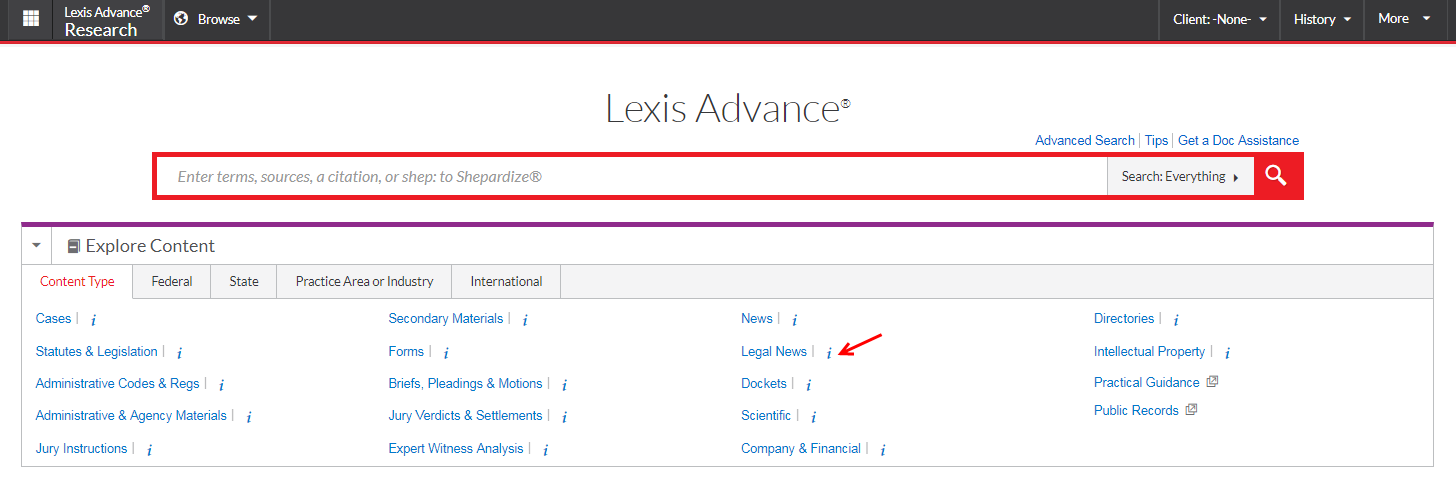This screenshot has height=486, width=1456.
Task: Open the Jury Instructions link
Action: (x=81, y=449)
